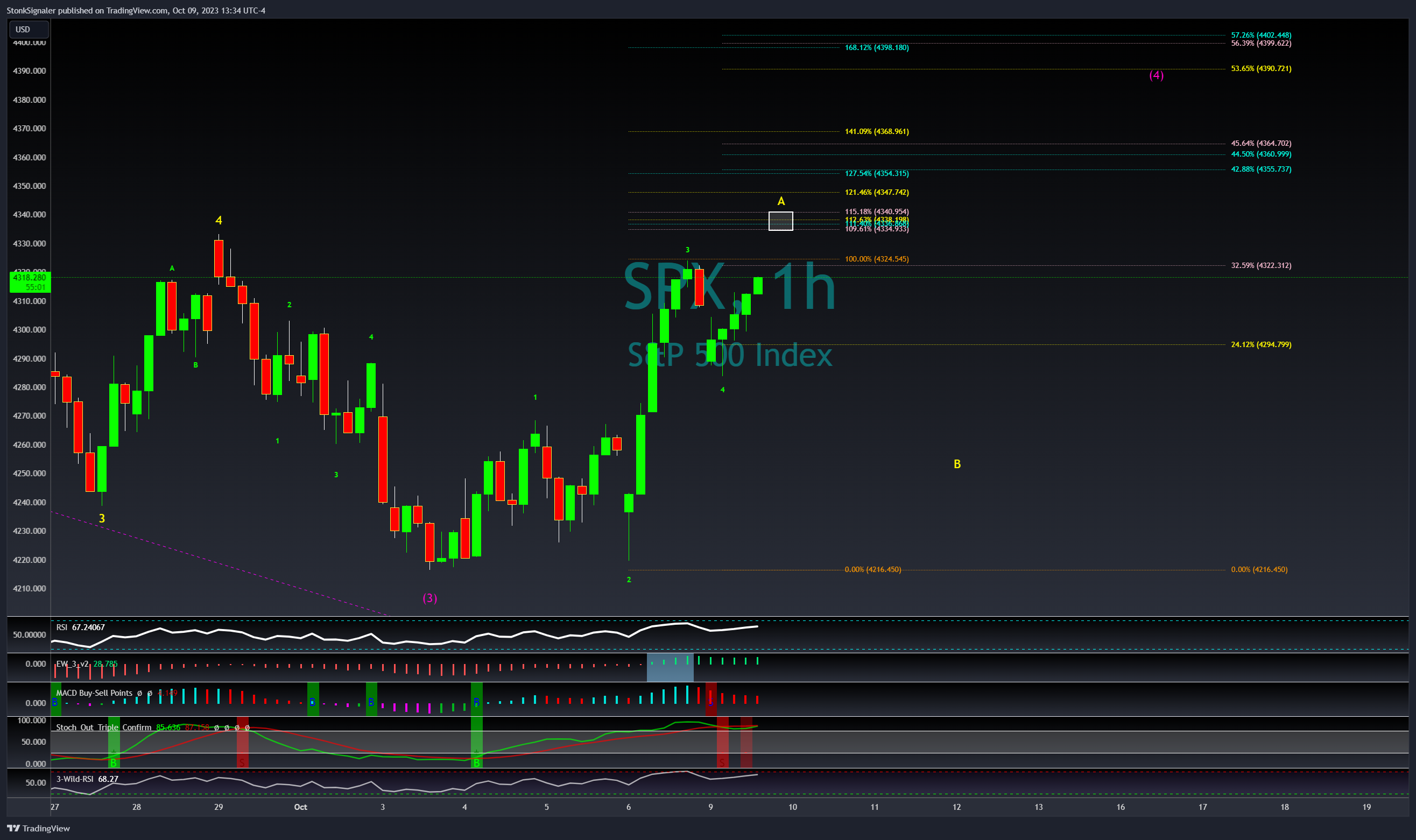Select the 56.39% (4399.622) retracement label
1416x840 pixels.
(1261, 43)
